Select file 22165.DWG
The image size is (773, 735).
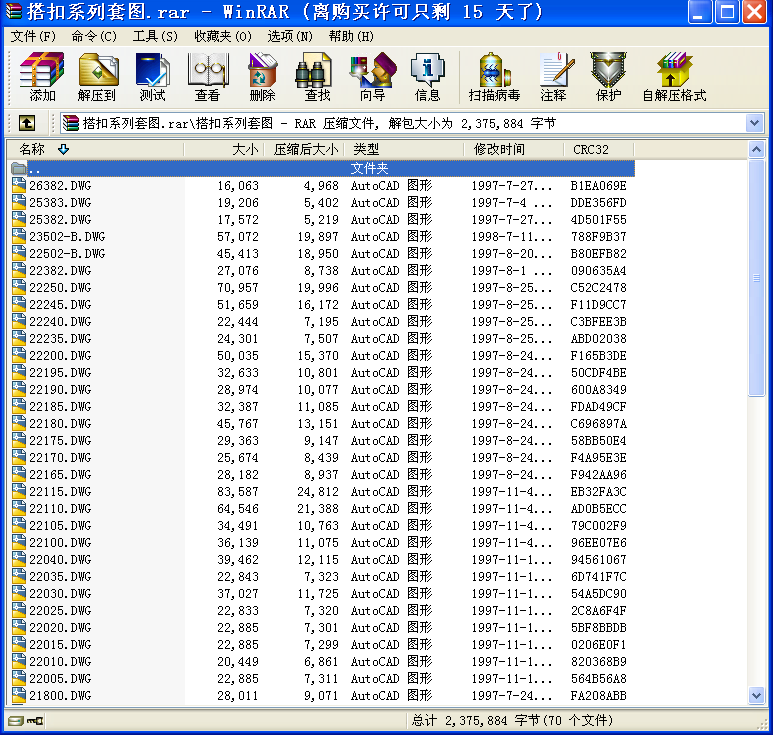(x=60, y=475)
